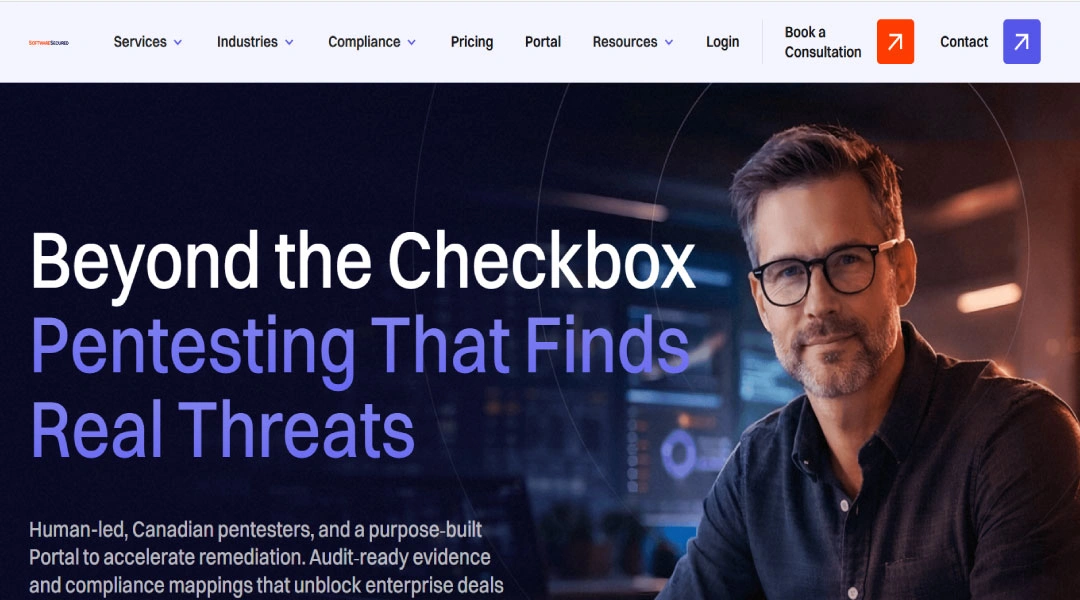Open the Industries menu item

point(247,42)
